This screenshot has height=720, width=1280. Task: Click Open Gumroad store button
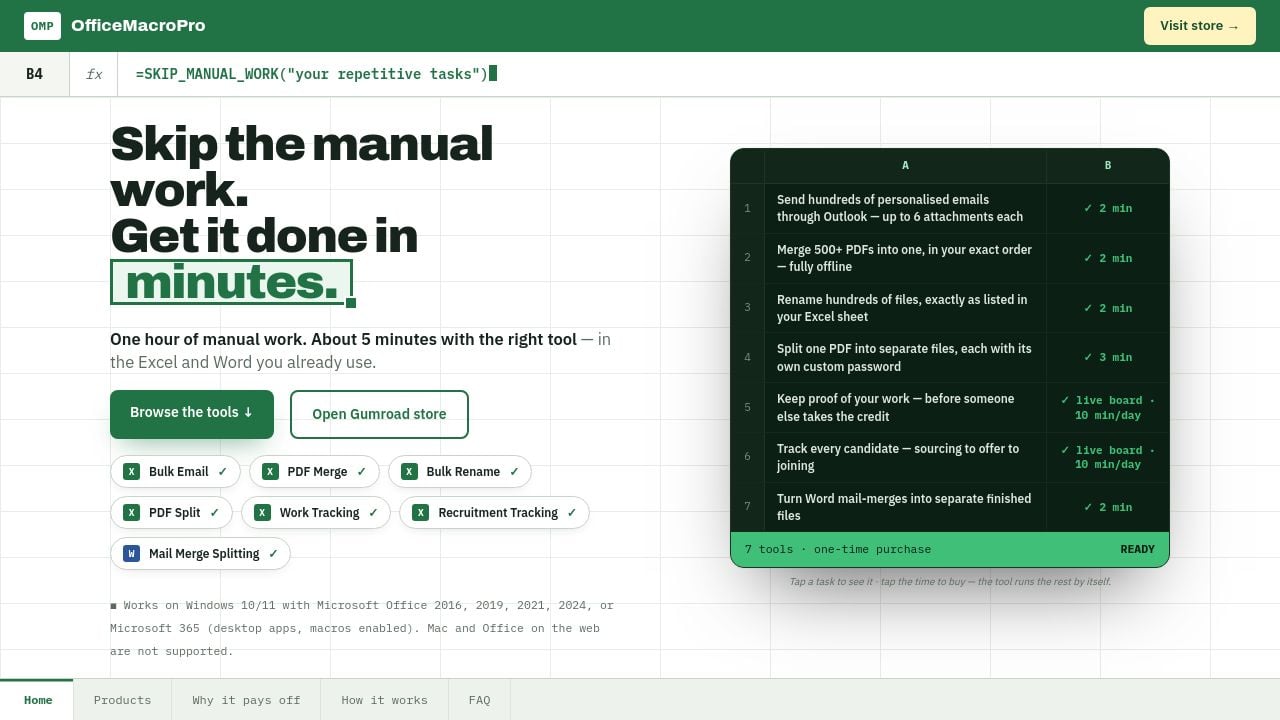coord(379,414)
